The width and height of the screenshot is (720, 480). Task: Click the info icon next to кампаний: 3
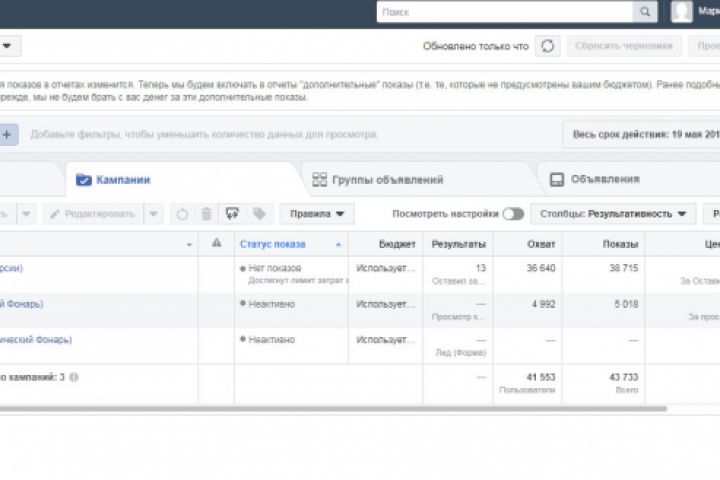[74, 377]
